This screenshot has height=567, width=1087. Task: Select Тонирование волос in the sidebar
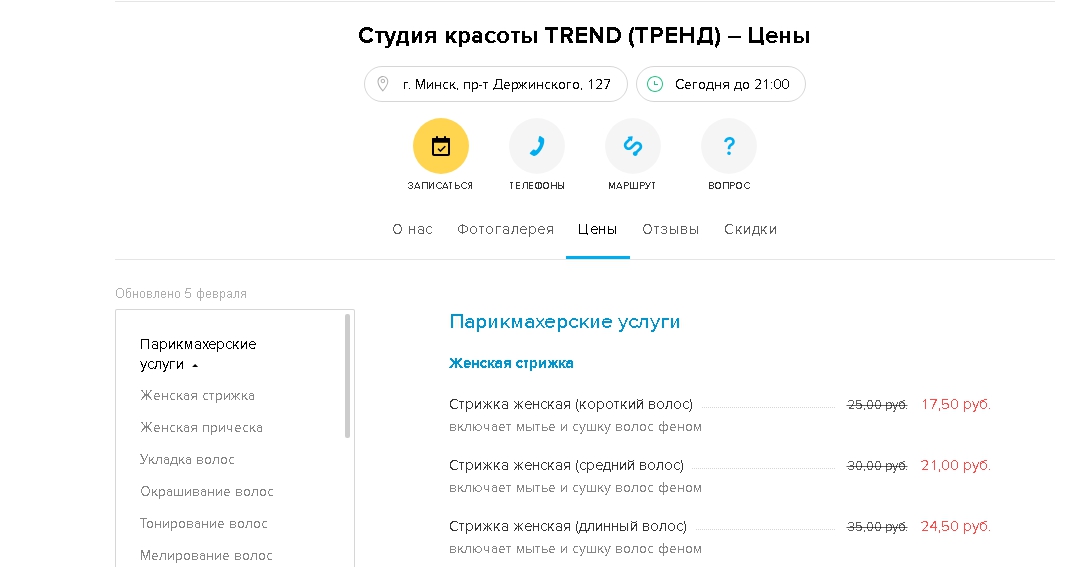click(204, 524)
